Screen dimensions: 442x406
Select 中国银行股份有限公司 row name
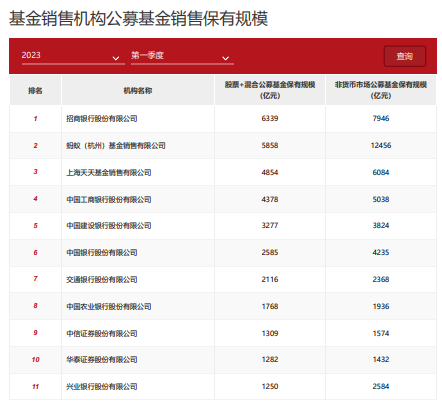coord(102,253)
